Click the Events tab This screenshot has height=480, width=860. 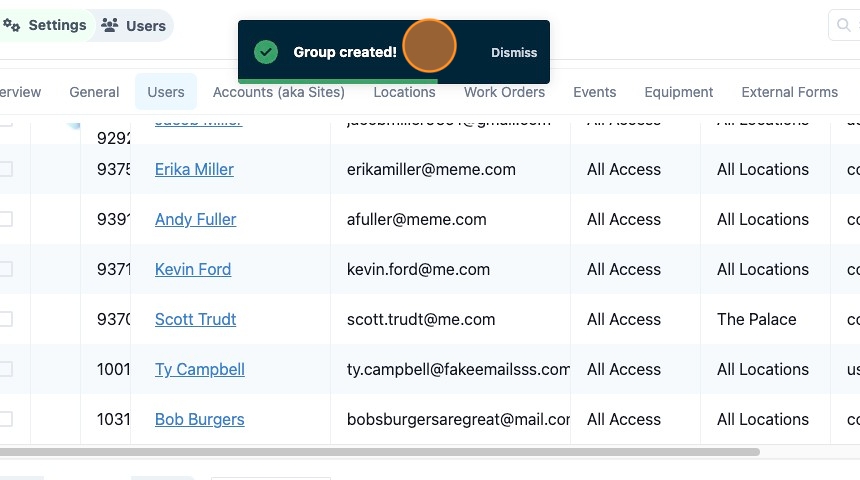(595, 92)
